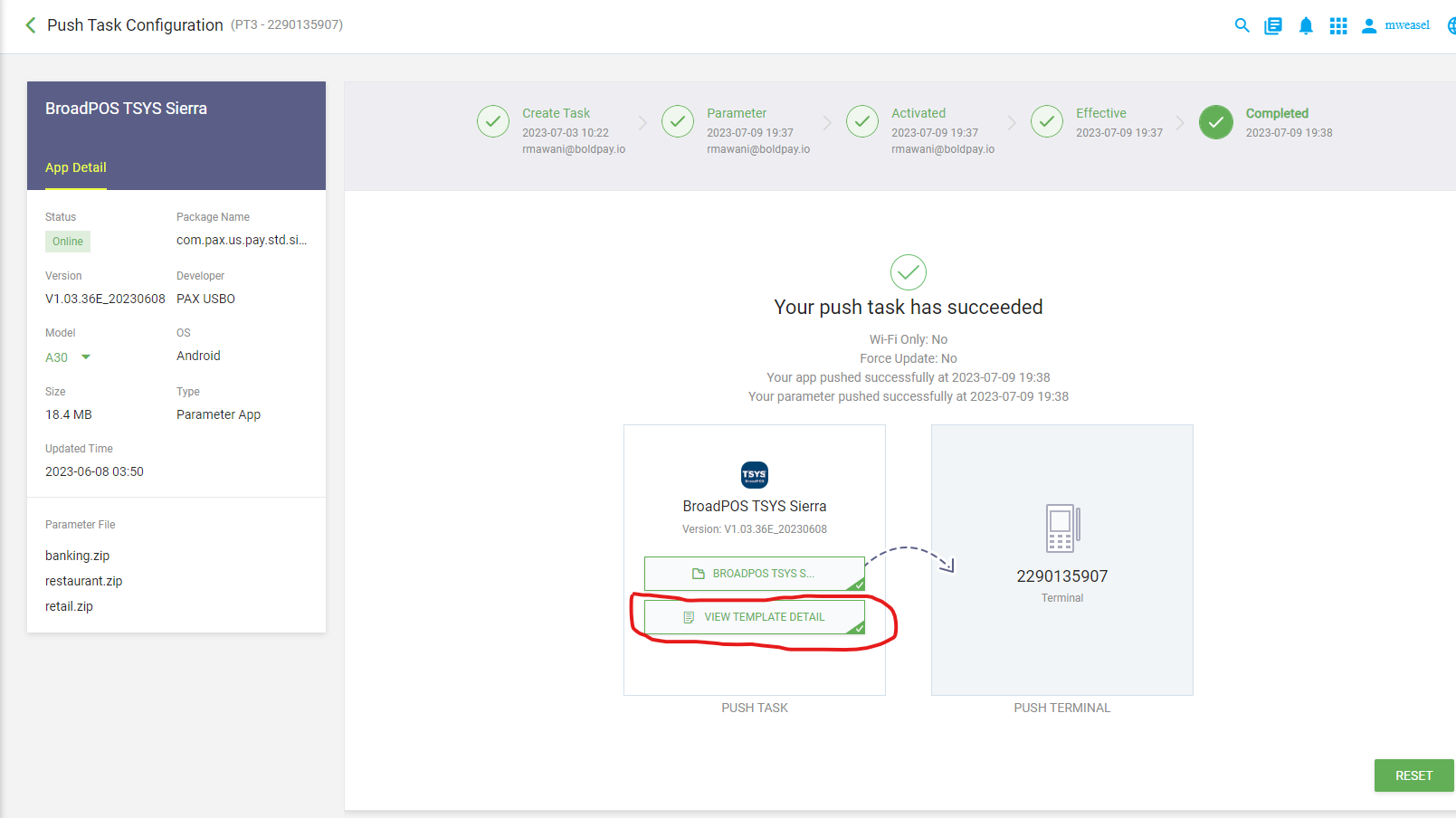1456x818 pixels.
Task: Click the BROADPOS TSYS S... file button
Action: pos(754,573)
